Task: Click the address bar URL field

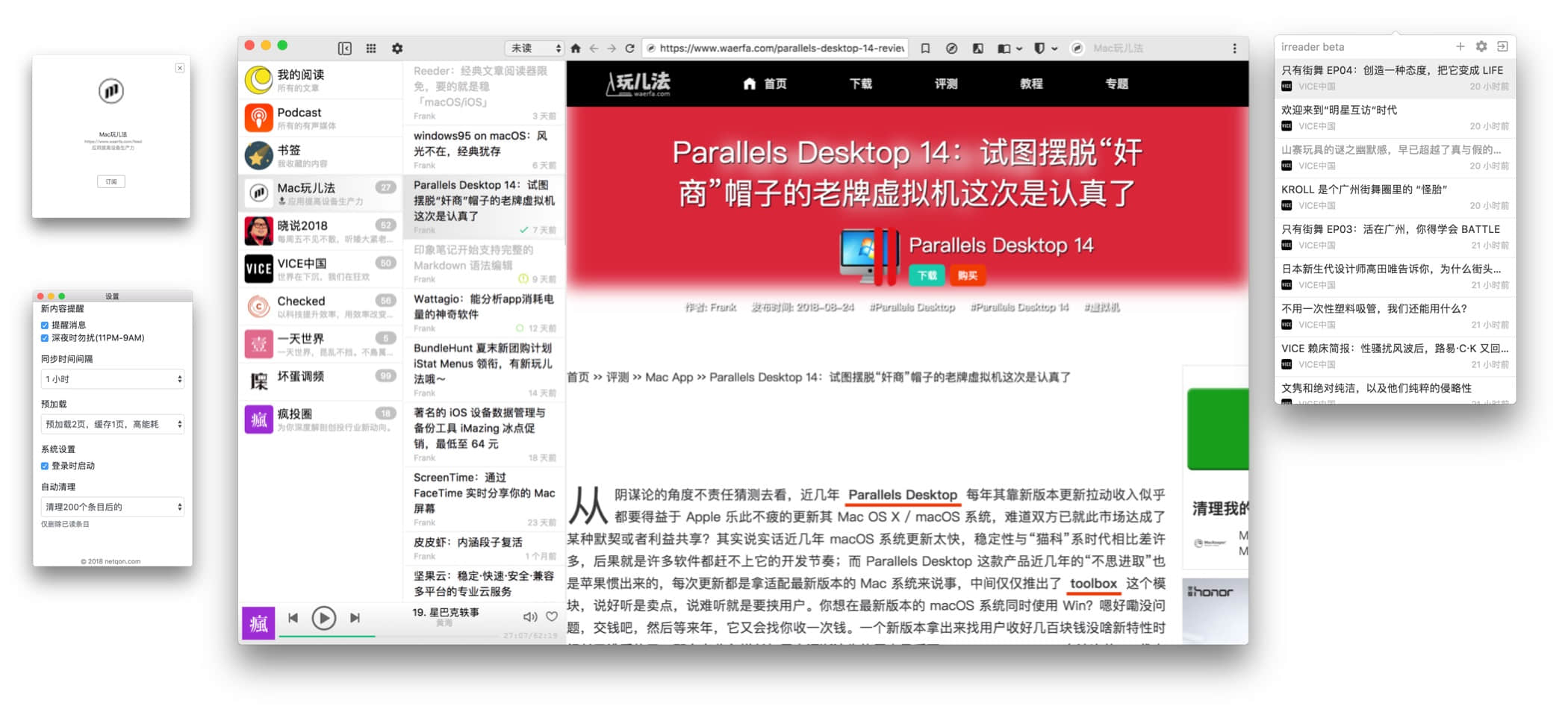Action: click(775, 48)
